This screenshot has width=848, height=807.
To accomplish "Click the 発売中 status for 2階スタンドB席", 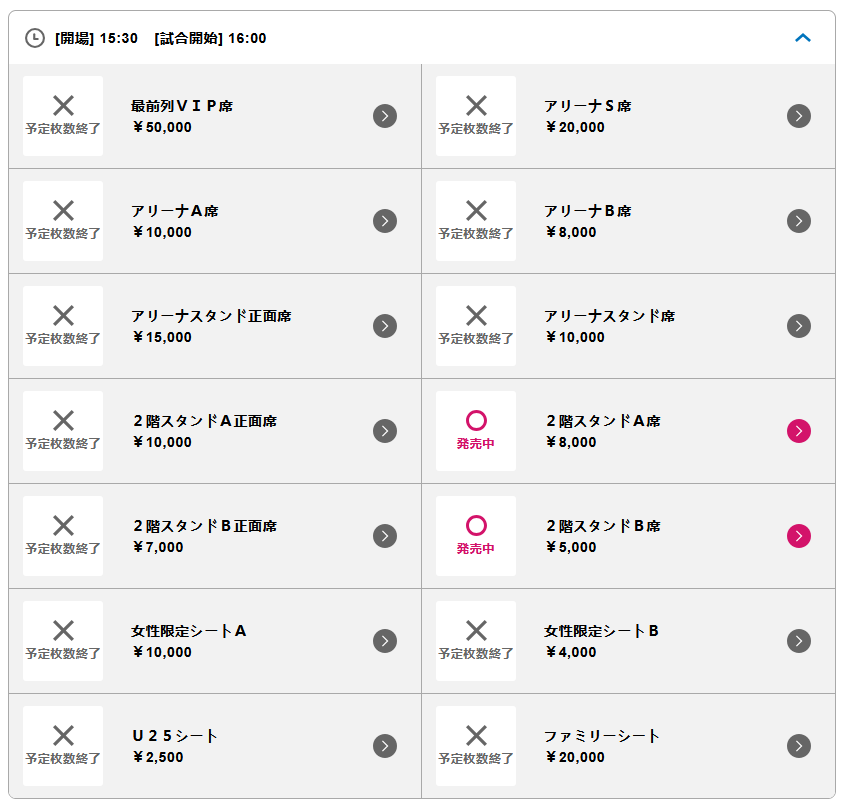I will click(x=476, y=536).
